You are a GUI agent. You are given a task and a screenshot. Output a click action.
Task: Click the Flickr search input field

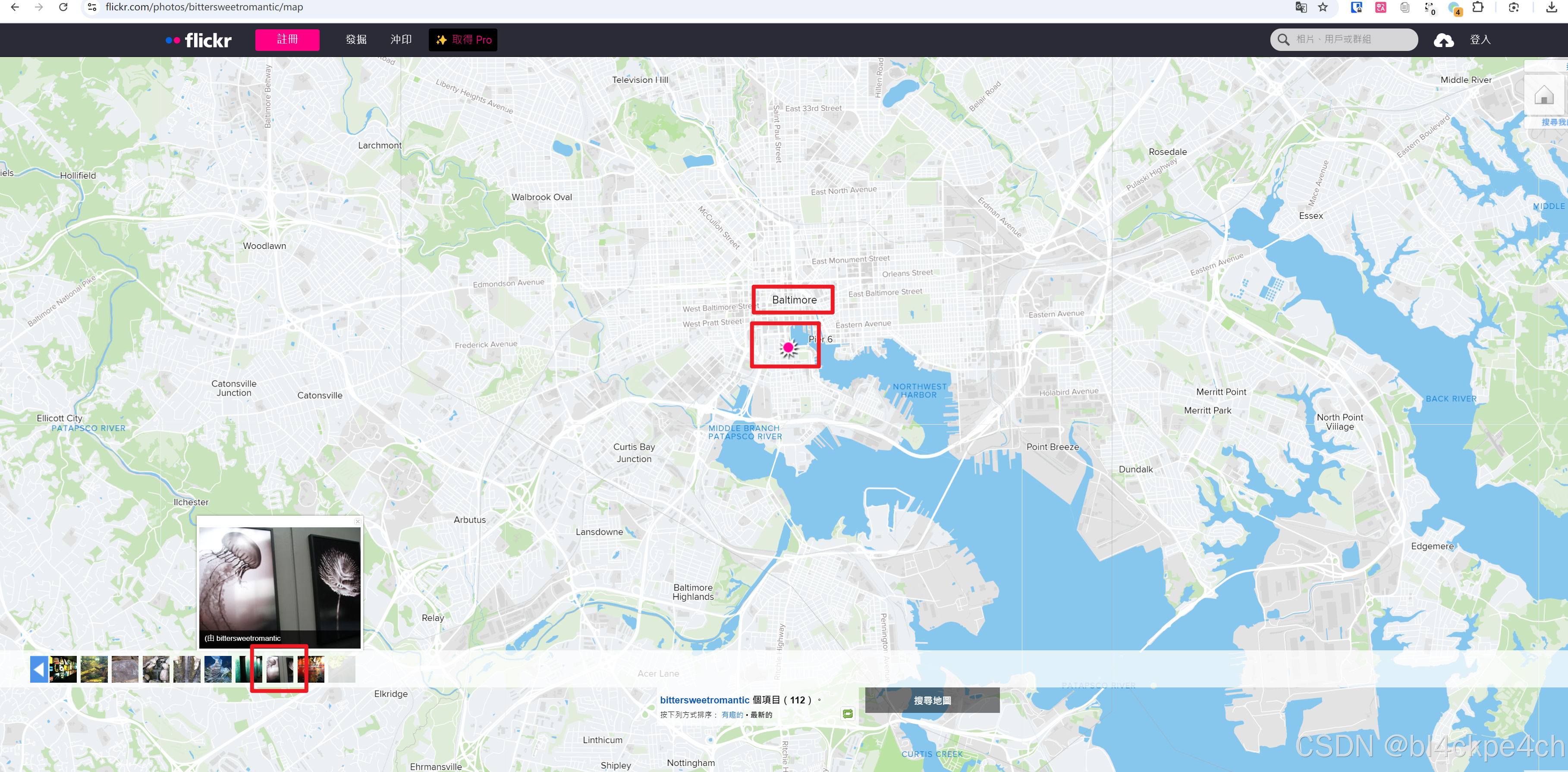(1351, 40)
